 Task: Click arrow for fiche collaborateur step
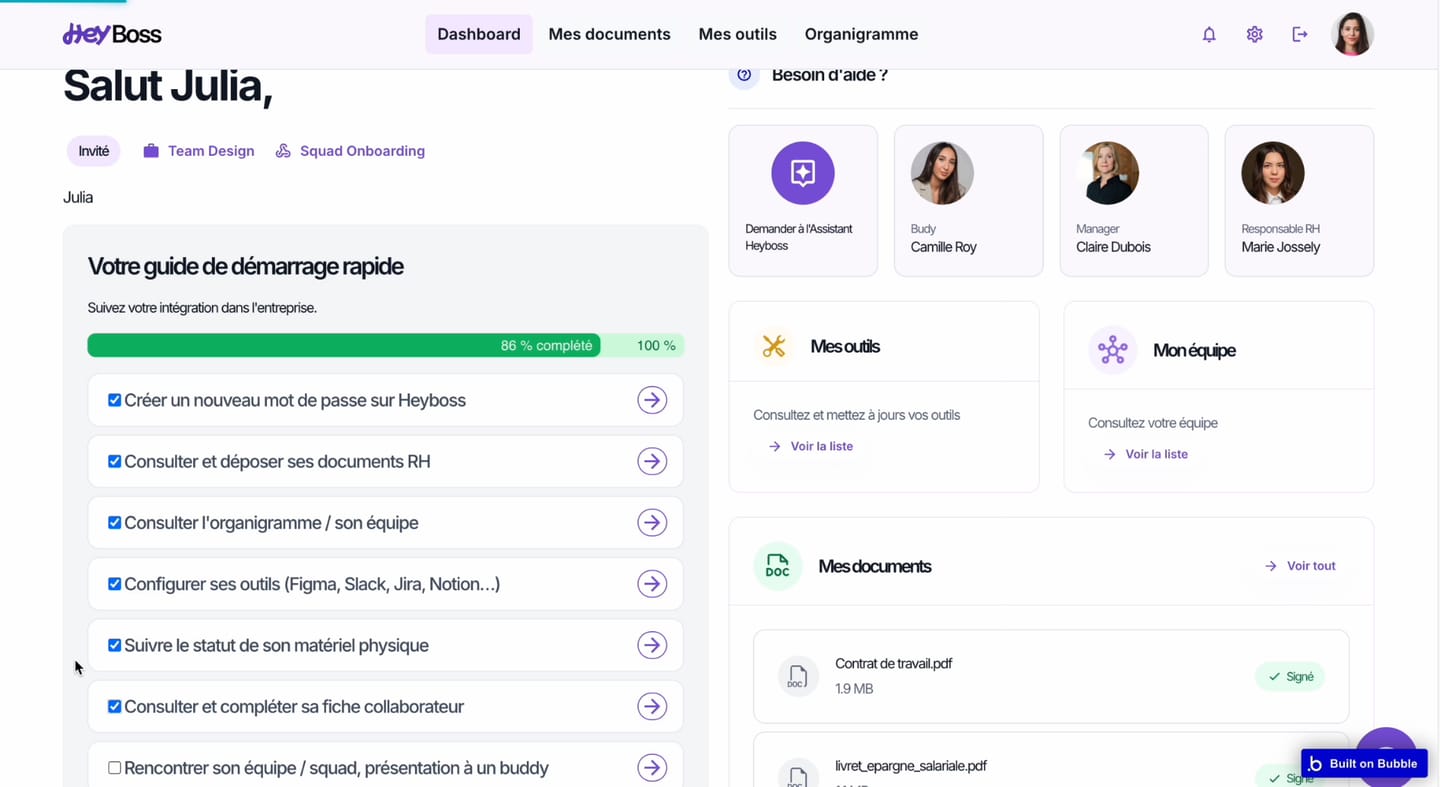pos(652,706)
